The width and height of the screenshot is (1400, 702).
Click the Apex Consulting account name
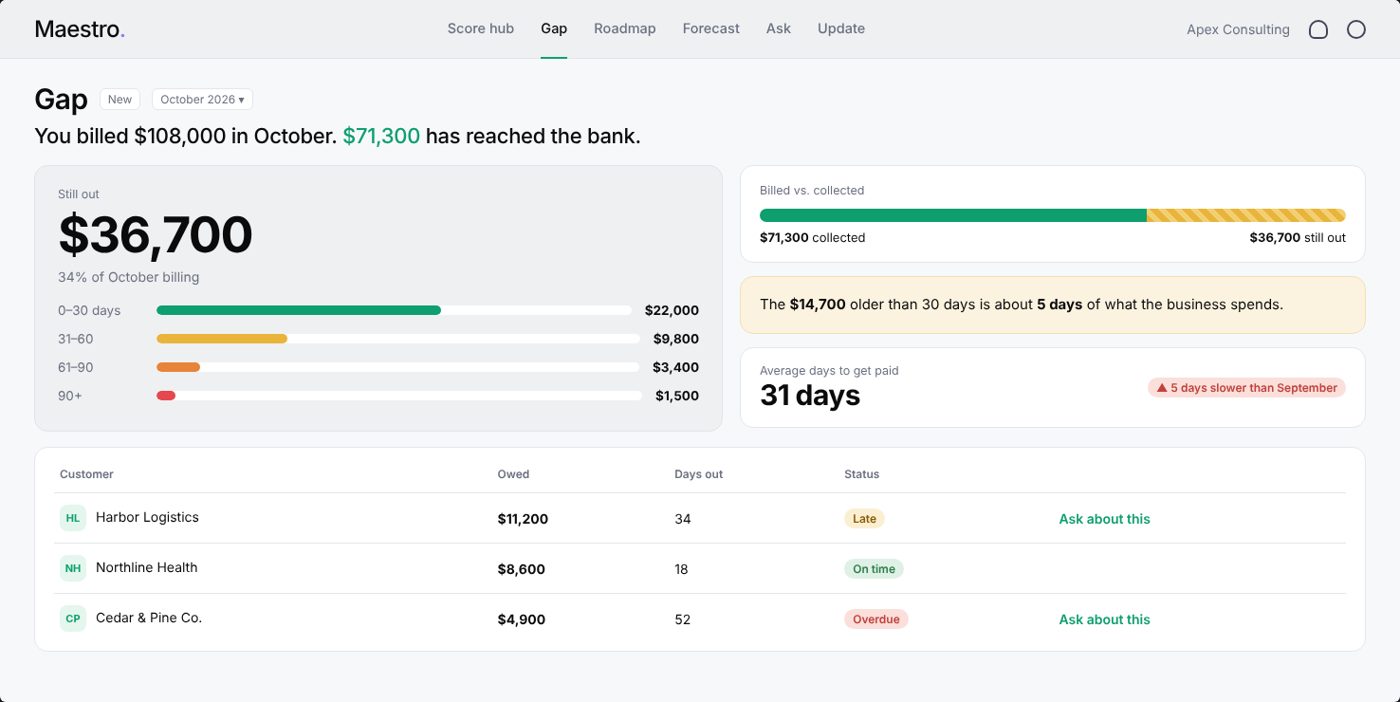[1238, 30]
